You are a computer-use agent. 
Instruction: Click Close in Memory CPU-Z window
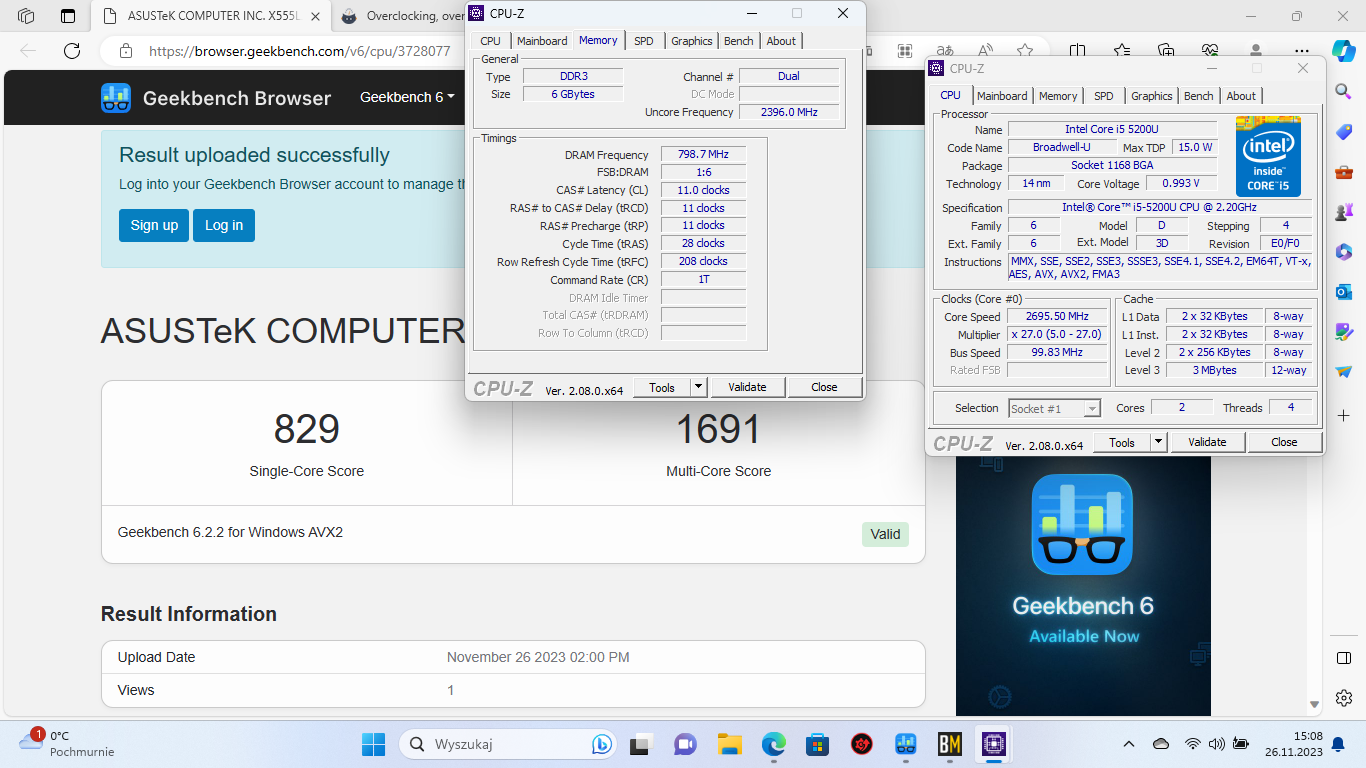coord(824,387)
